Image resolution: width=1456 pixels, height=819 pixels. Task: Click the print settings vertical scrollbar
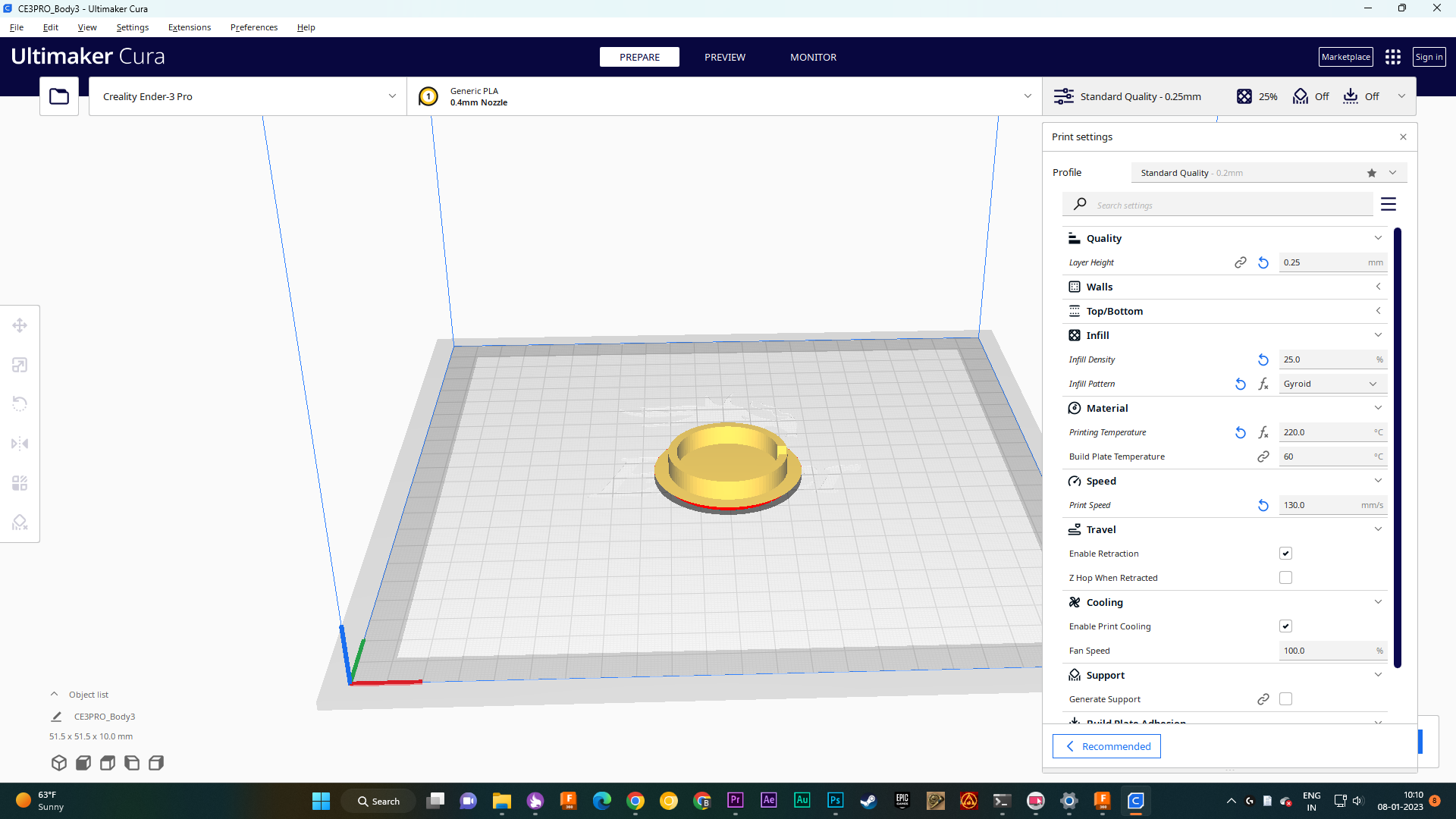(1398, 447)
